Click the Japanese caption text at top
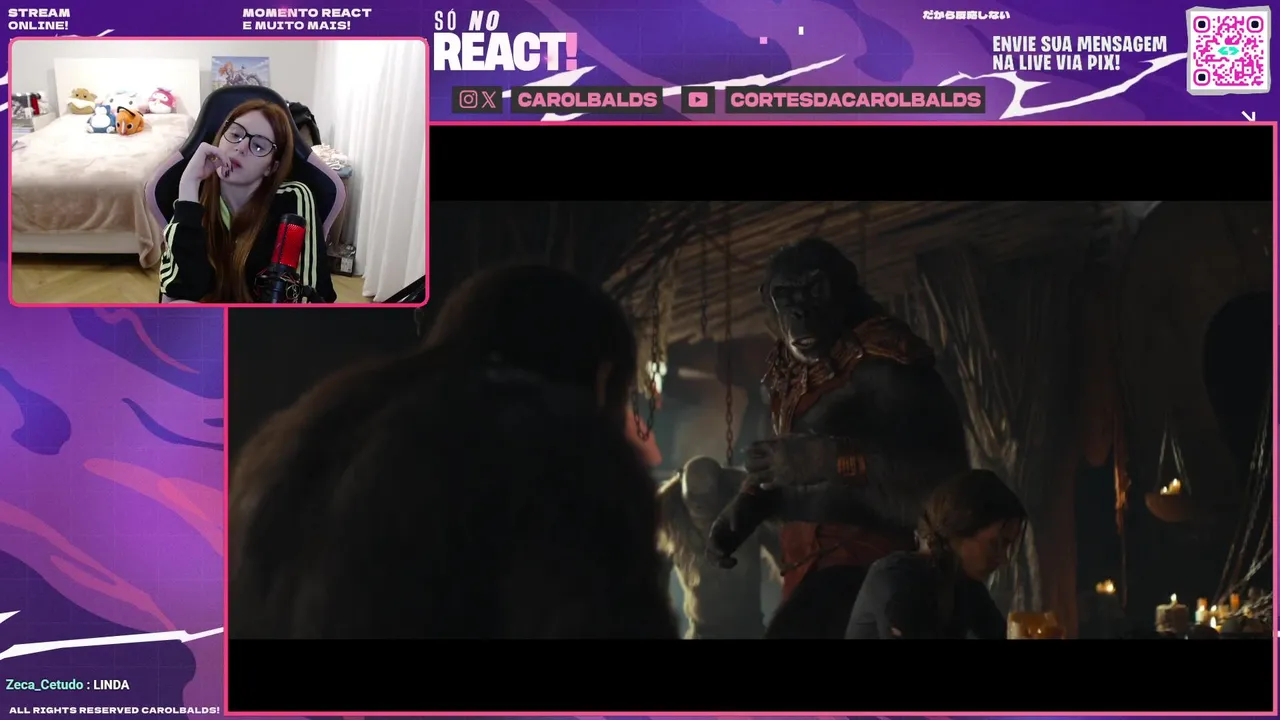Image resolution: width=1280 pixels, height=720 pixels. [965, 15]
